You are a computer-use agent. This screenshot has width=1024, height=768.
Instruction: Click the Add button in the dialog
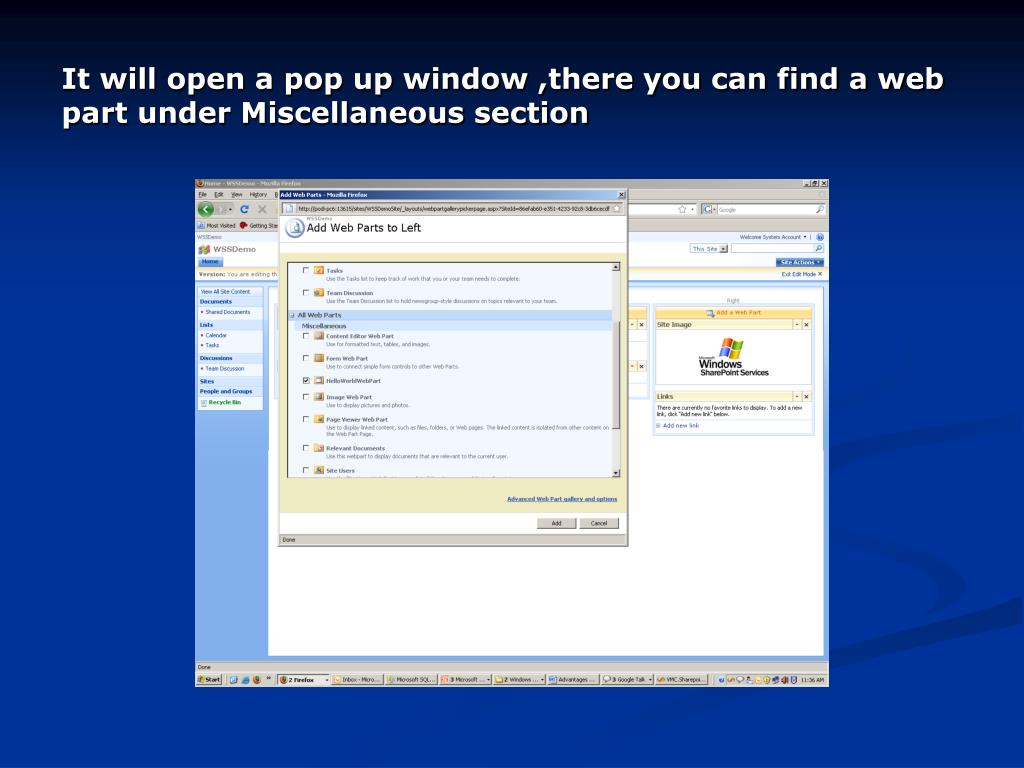point(556,523)
